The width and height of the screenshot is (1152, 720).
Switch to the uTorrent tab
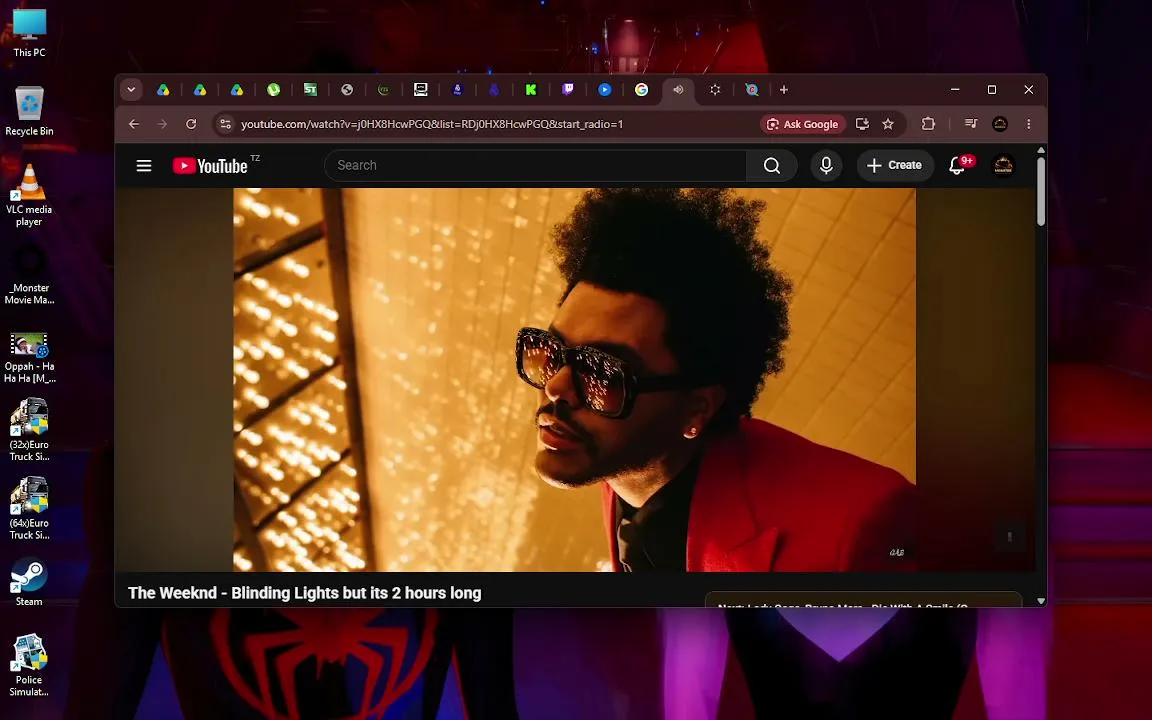point(273,90)
